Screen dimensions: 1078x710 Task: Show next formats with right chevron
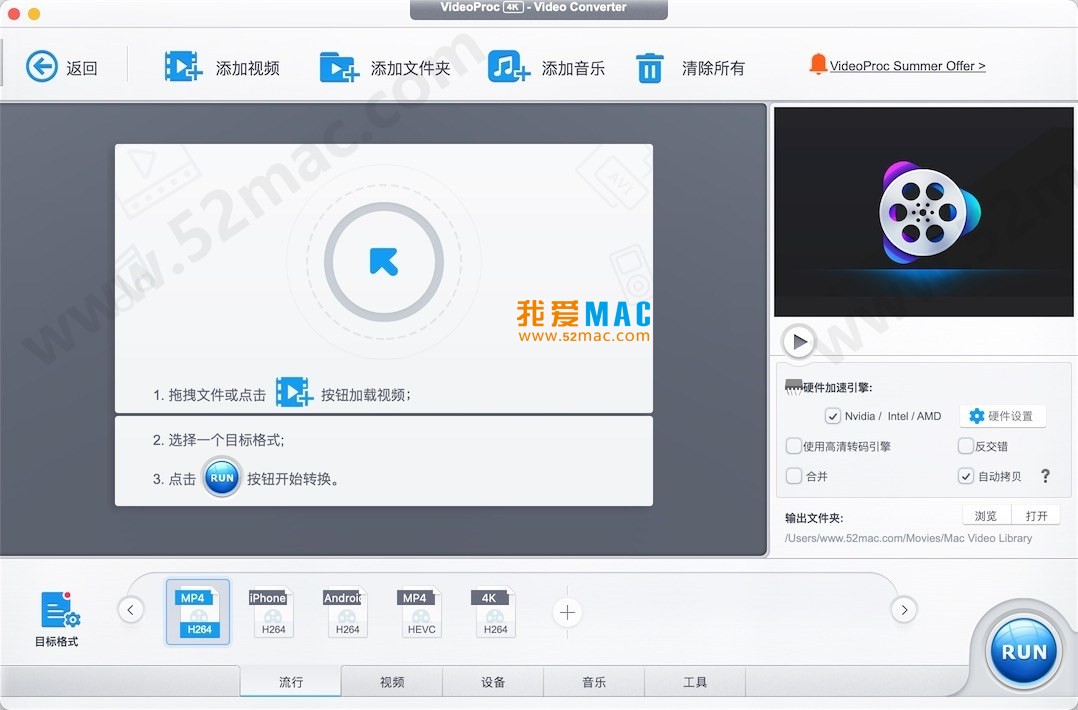point(903,609)
